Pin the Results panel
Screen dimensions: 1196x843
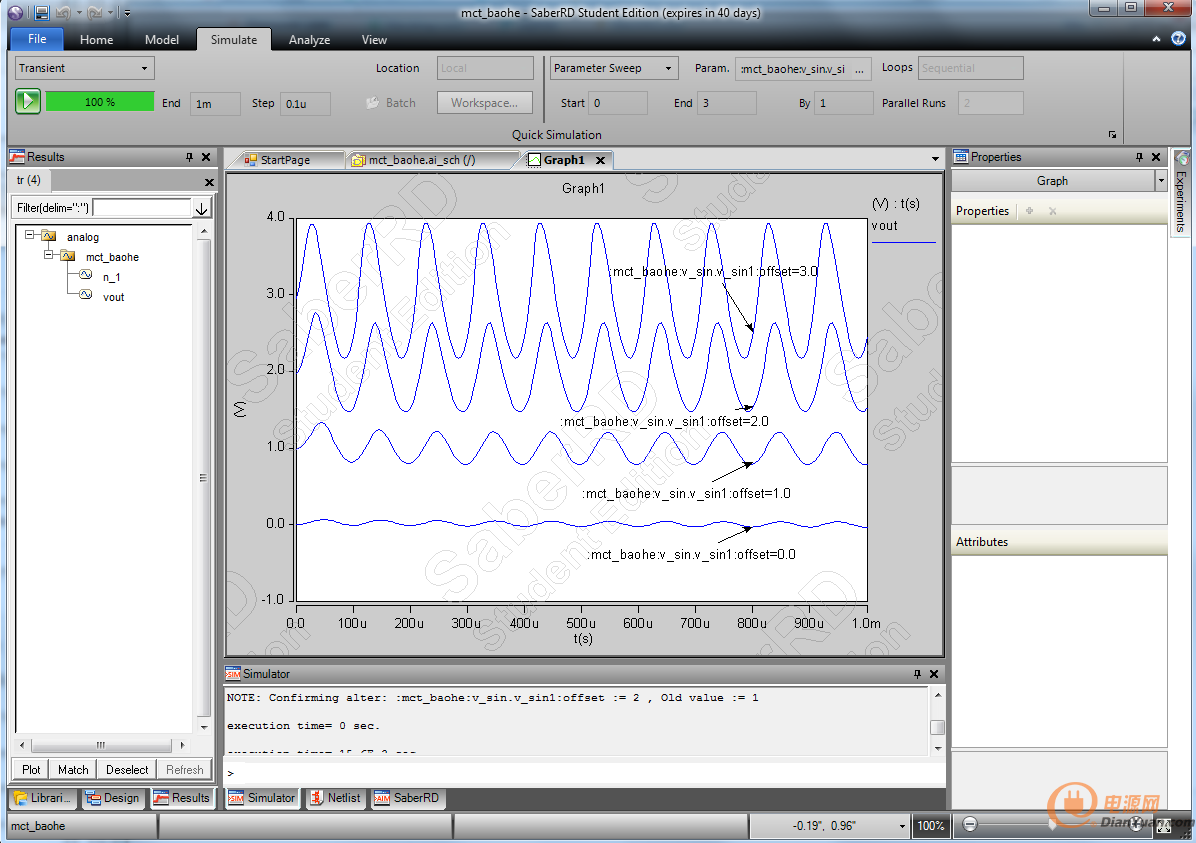coord(189,156)
